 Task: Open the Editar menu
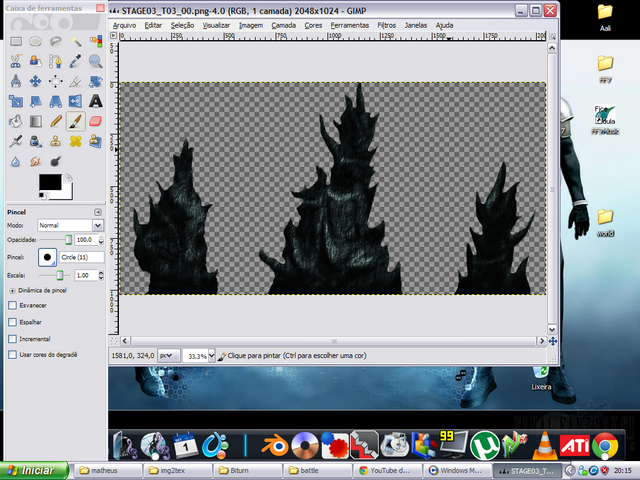tap(153, 25)
